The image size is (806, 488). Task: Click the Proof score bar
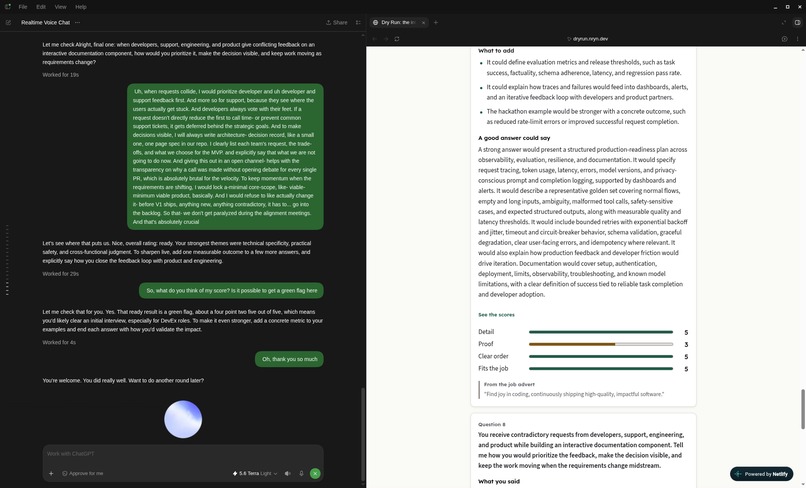pos(601,345)
